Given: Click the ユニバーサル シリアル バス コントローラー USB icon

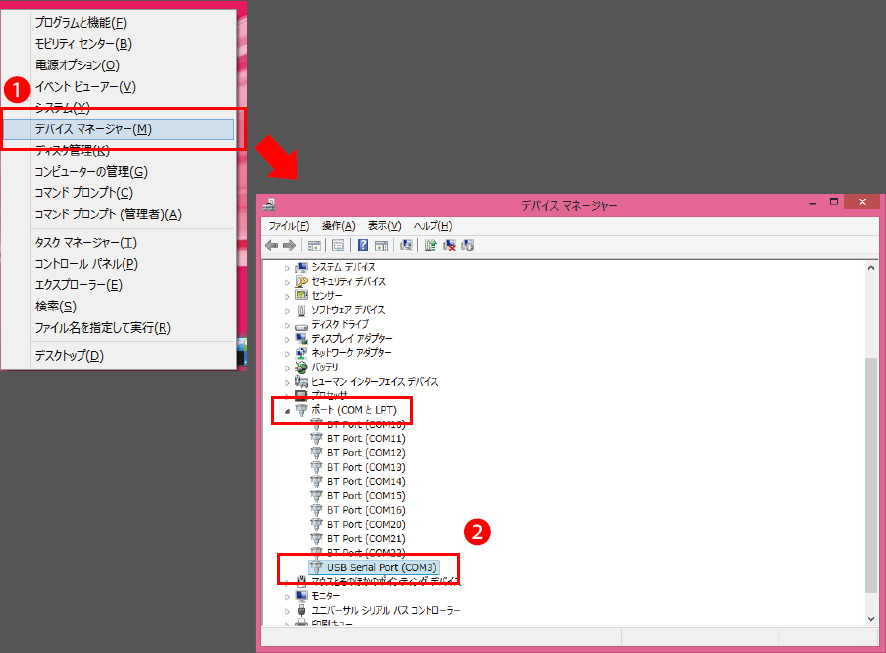Looking at the screenshot, I should coord(302,610).
